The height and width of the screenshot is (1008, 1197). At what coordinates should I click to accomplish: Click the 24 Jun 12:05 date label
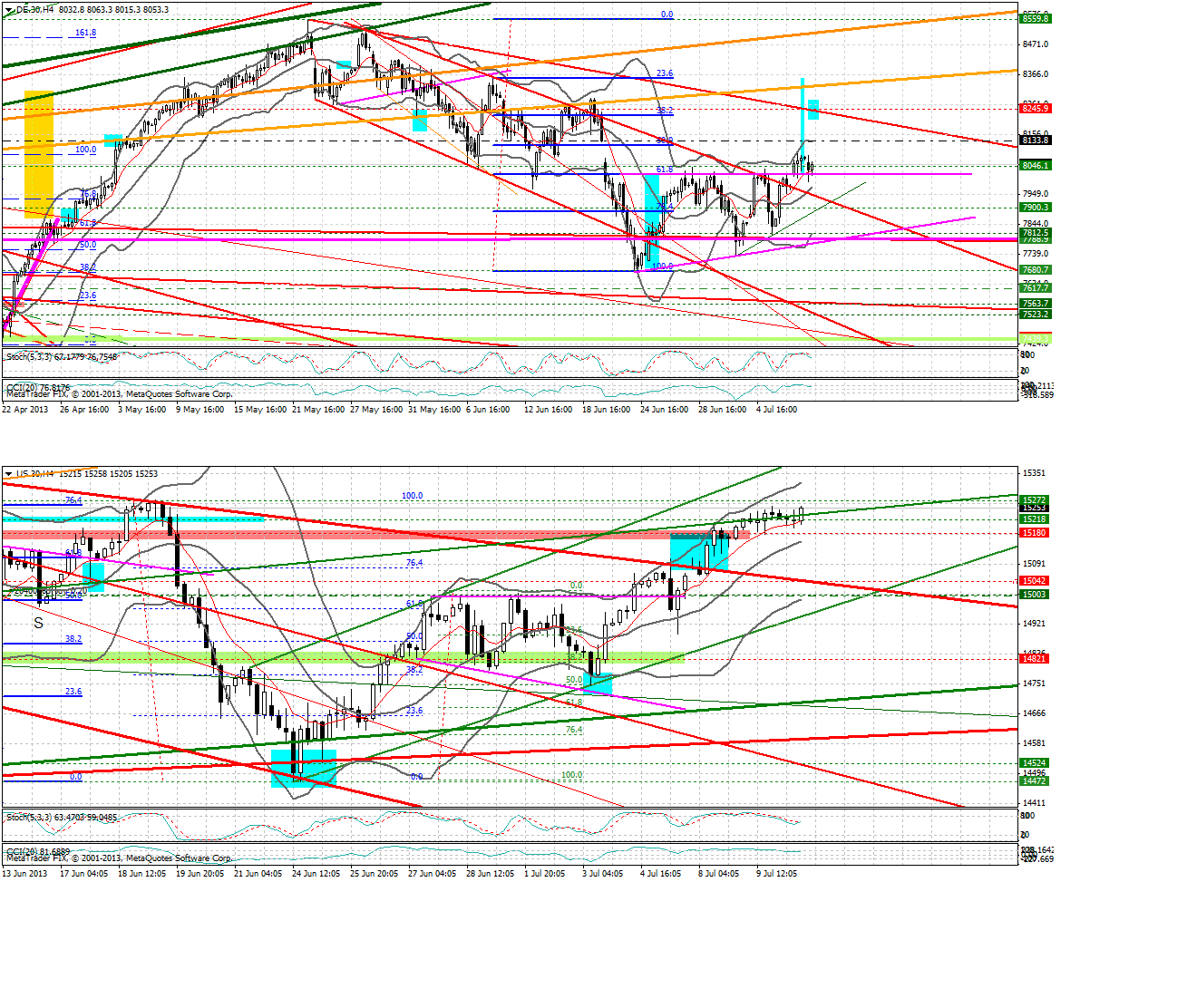tap(316, 873)
